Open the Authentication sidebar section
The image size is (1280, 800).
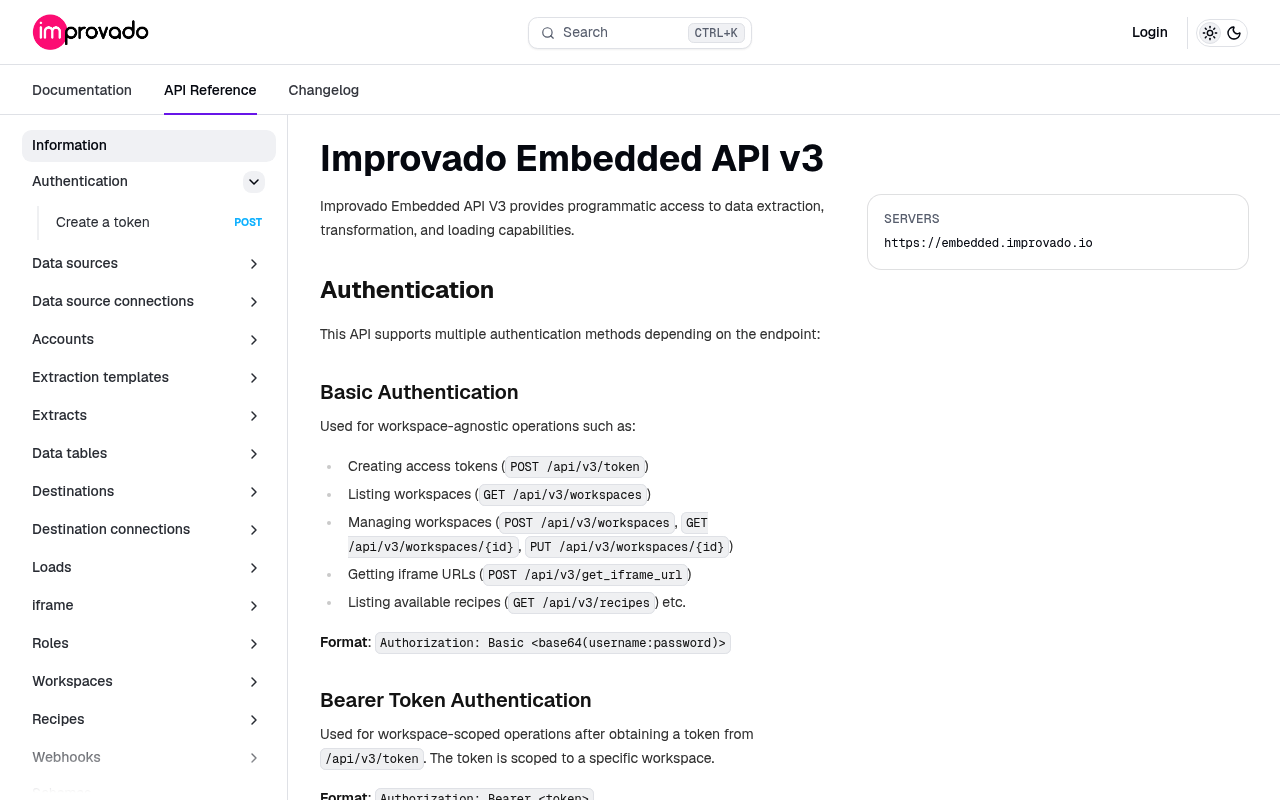pos(80,181)
